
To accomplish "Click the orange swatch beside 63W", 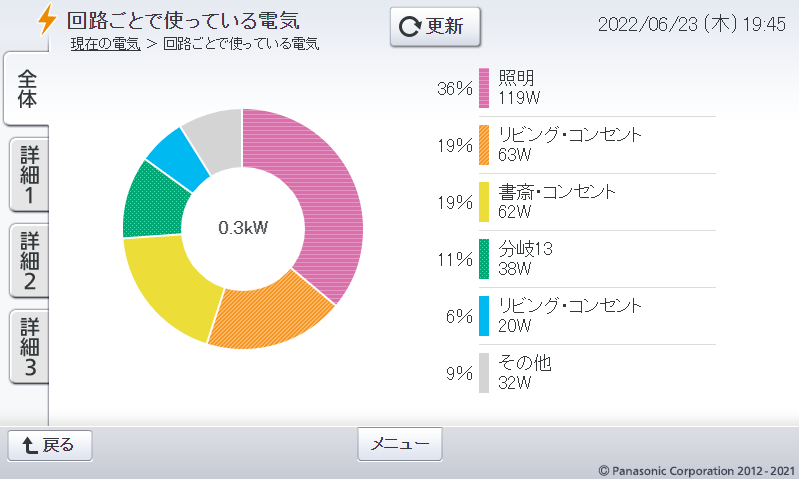I will [x=484, y=145].
